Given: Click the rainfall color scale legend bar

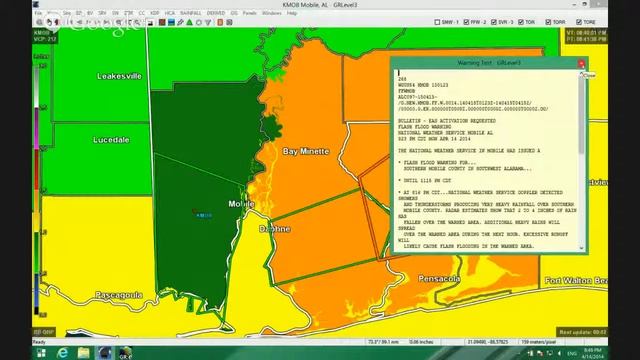Looking at the screenshot, I should (x=36, y=190).
